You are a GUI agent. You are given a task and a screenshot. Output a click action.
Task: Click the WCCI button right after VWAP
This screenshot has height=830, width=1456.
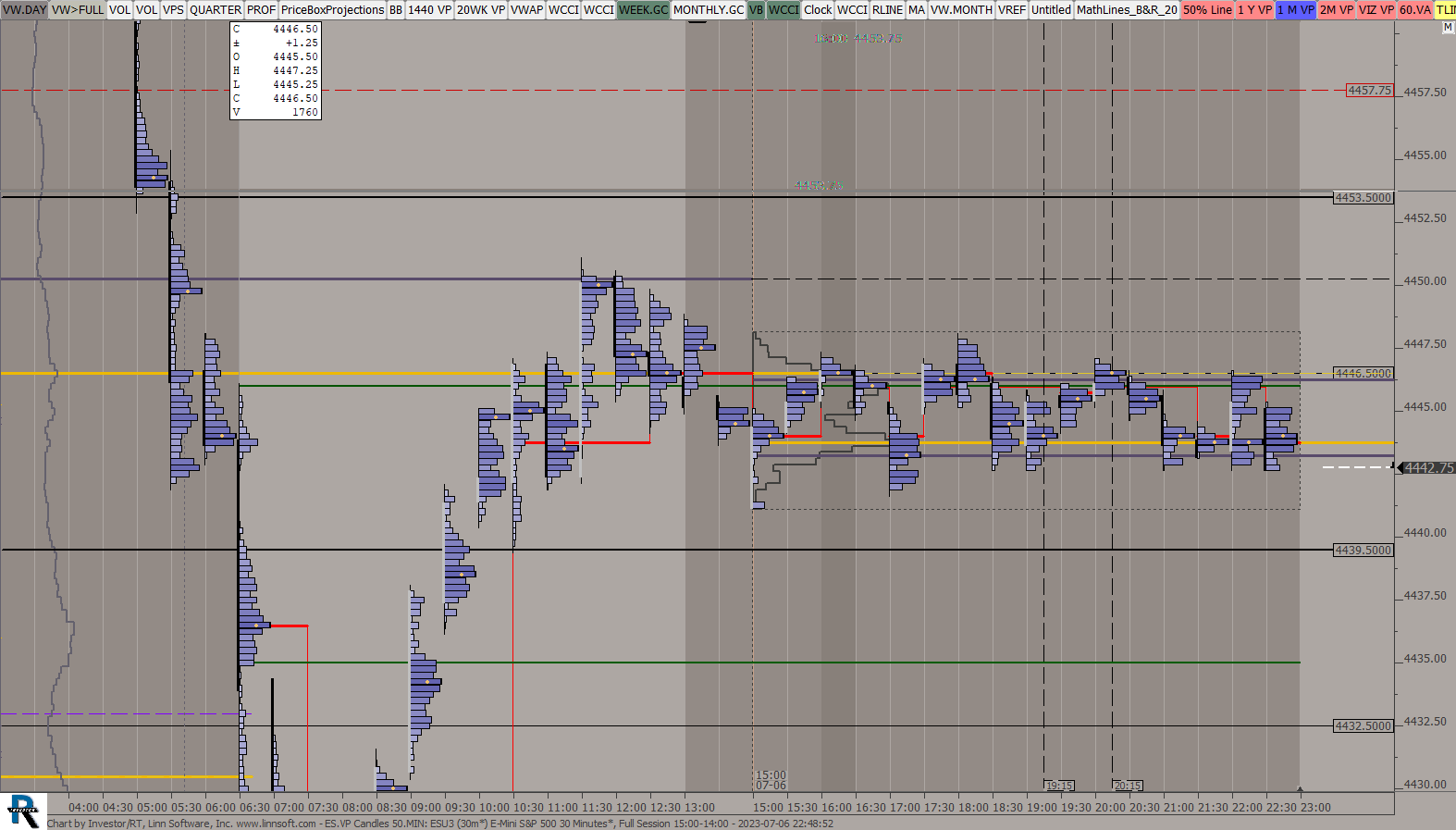[564, 9]
